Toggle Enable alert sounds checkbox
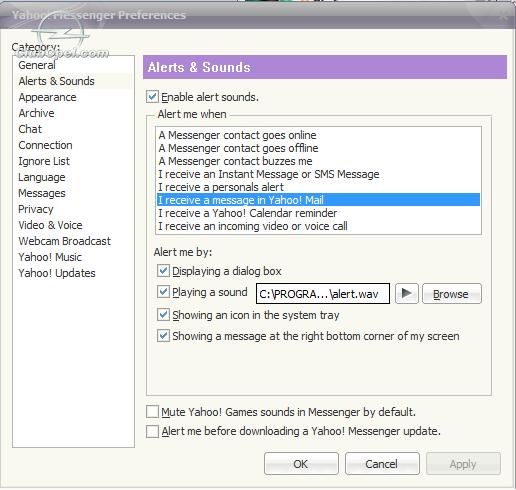516x490 pixels. (152, 97)
